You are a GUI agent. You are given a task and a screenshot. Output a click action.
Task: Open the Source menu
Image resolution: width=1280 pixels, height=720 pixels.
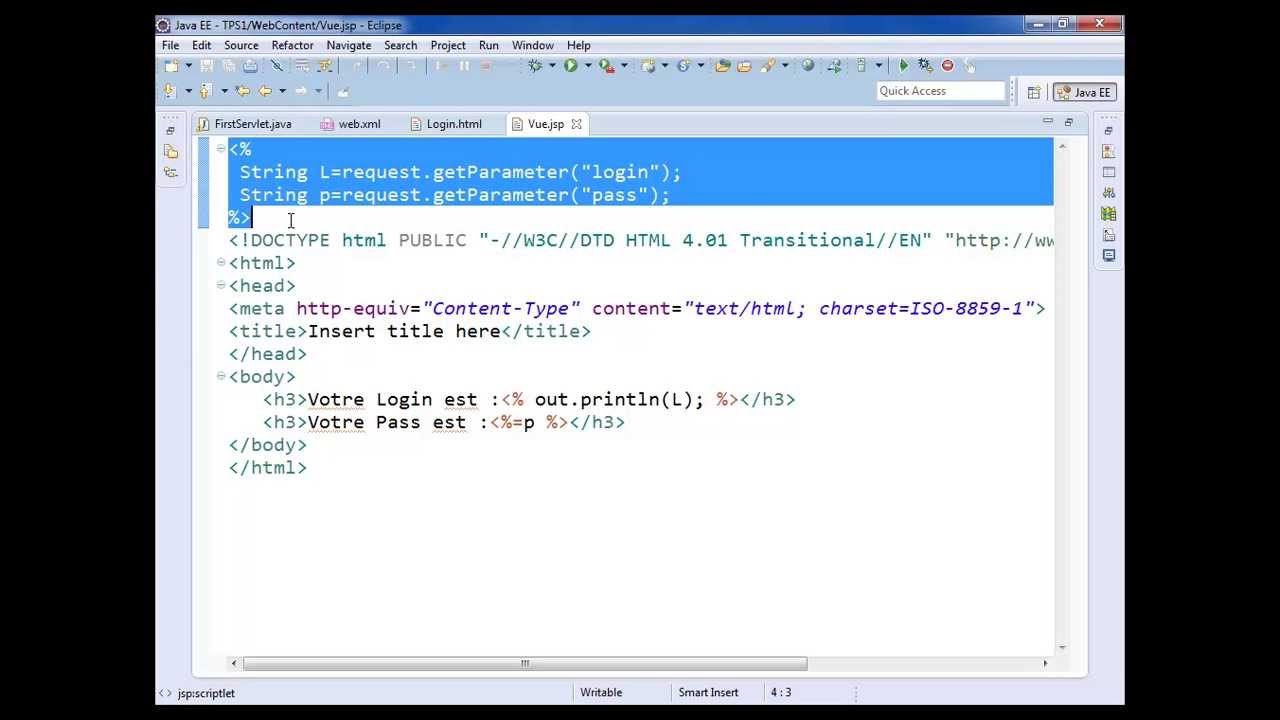click(x=241, y=45)
